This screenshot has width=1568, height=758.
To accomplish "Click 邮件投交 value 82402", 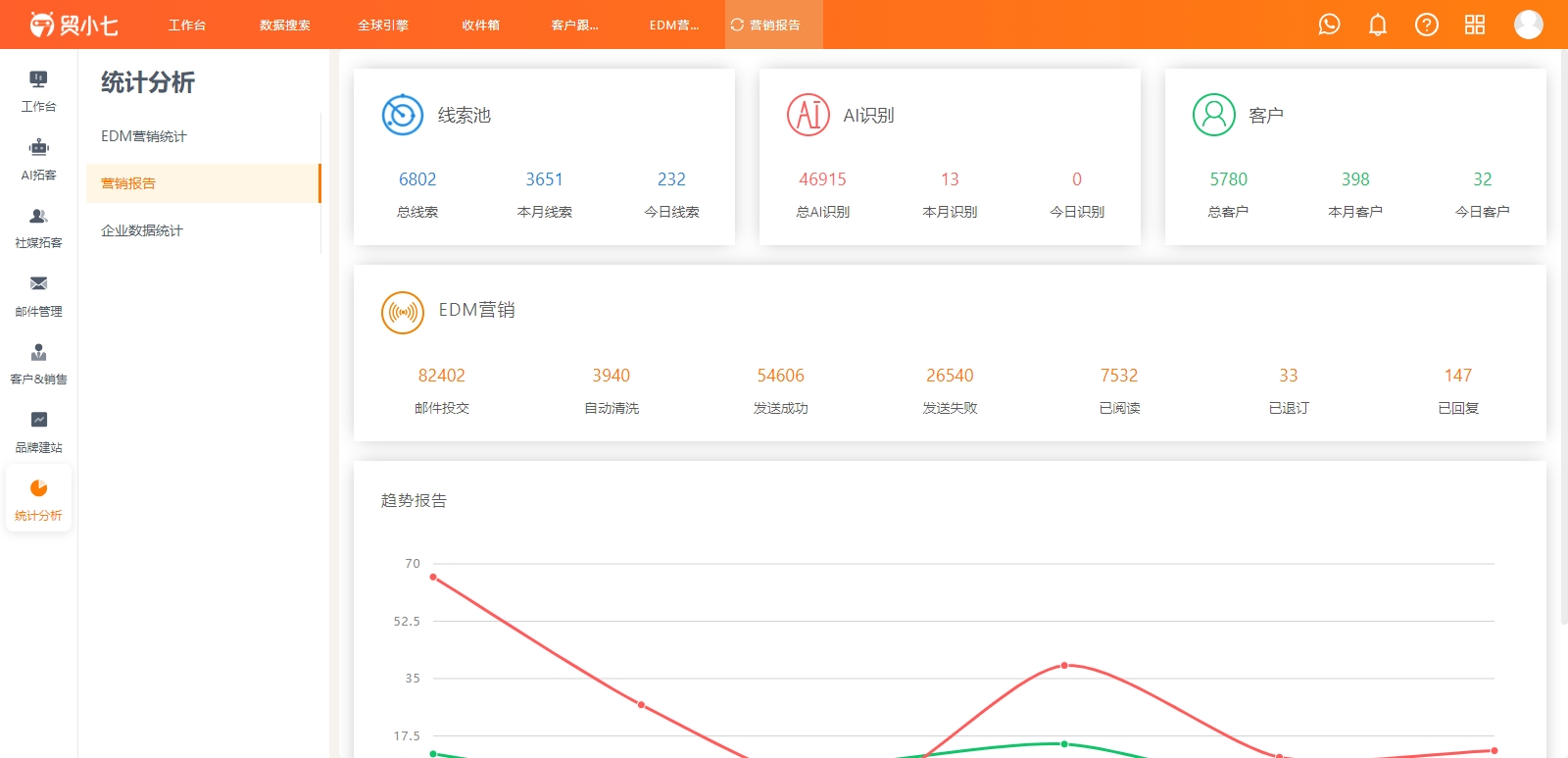I will coord(442,376).
